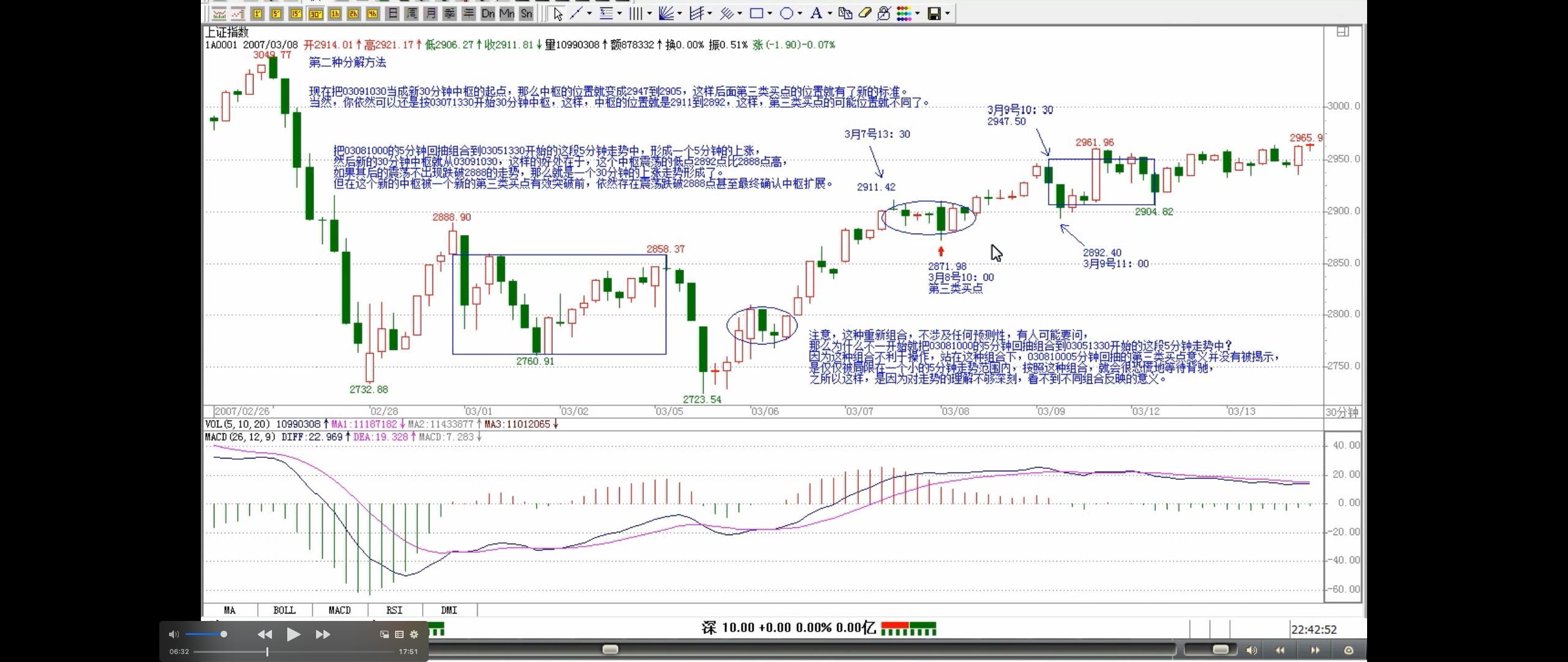Screen dimensions: 1568x662
Task: Open overlay player settings gear
Action: 414,634
